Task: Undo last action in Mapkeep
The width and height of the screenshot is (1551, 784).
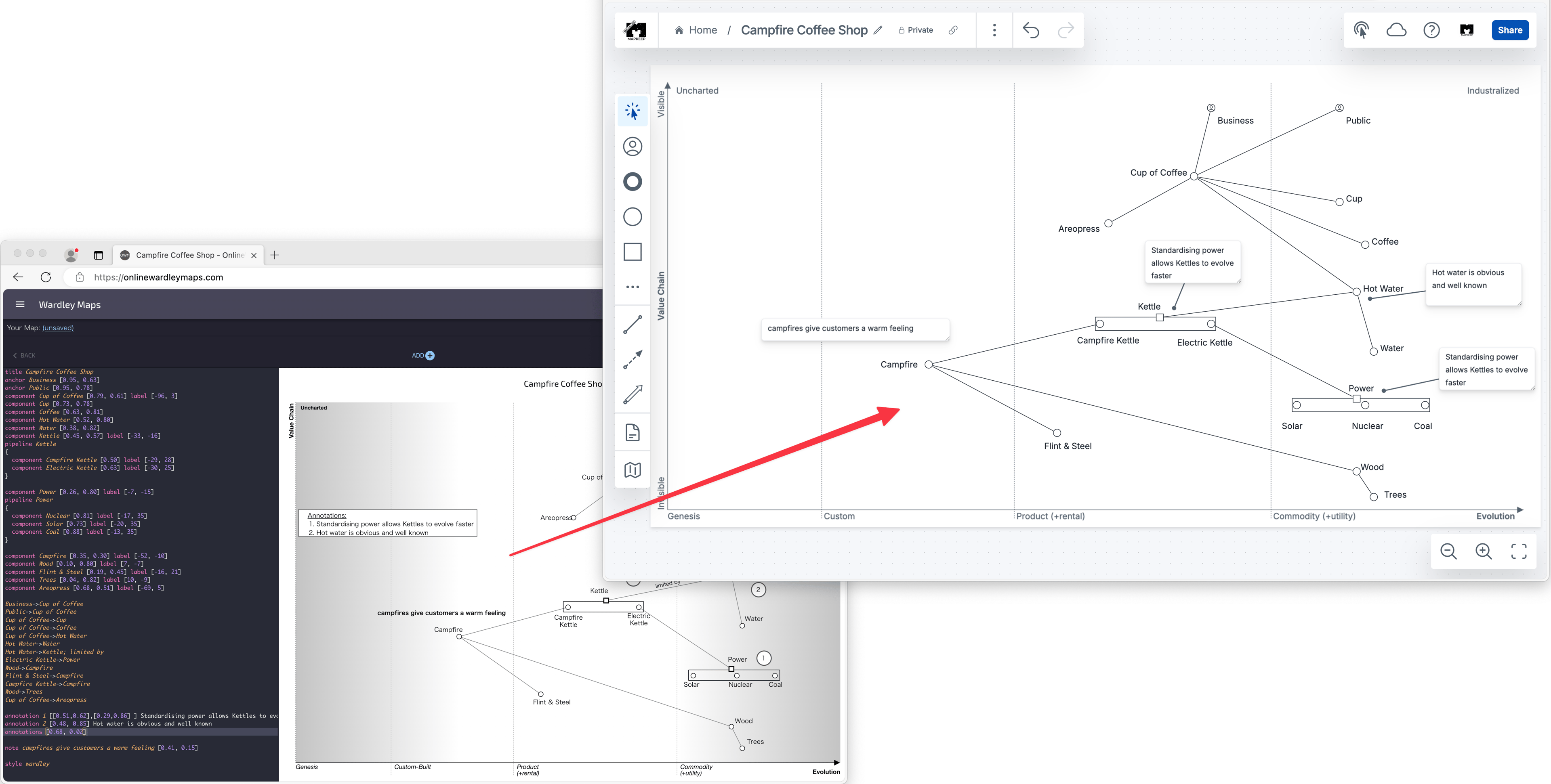Action: (x=1031, y=30)
